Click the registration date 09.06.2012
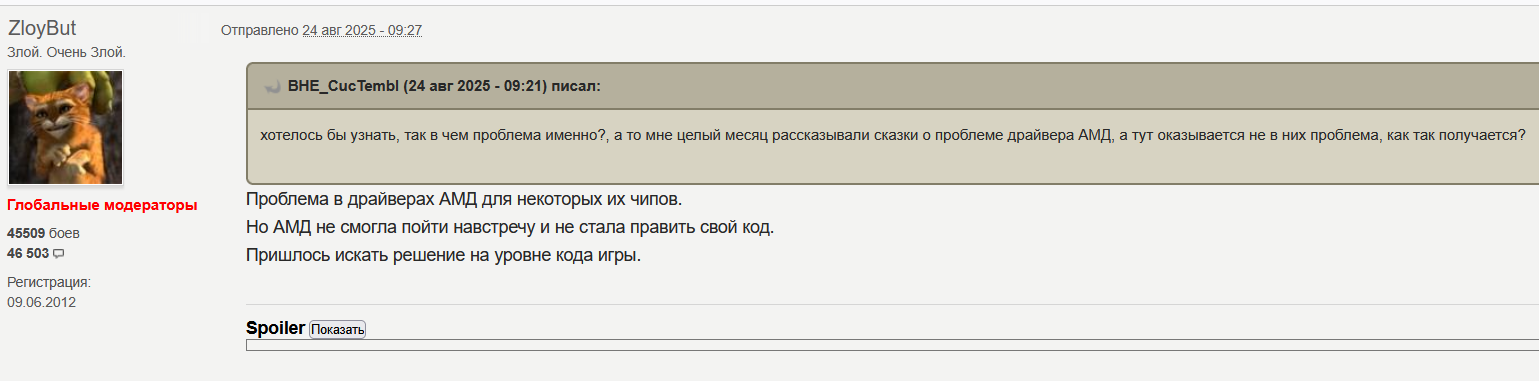Screen dimensions: 1539x381 tap(42, 302)
